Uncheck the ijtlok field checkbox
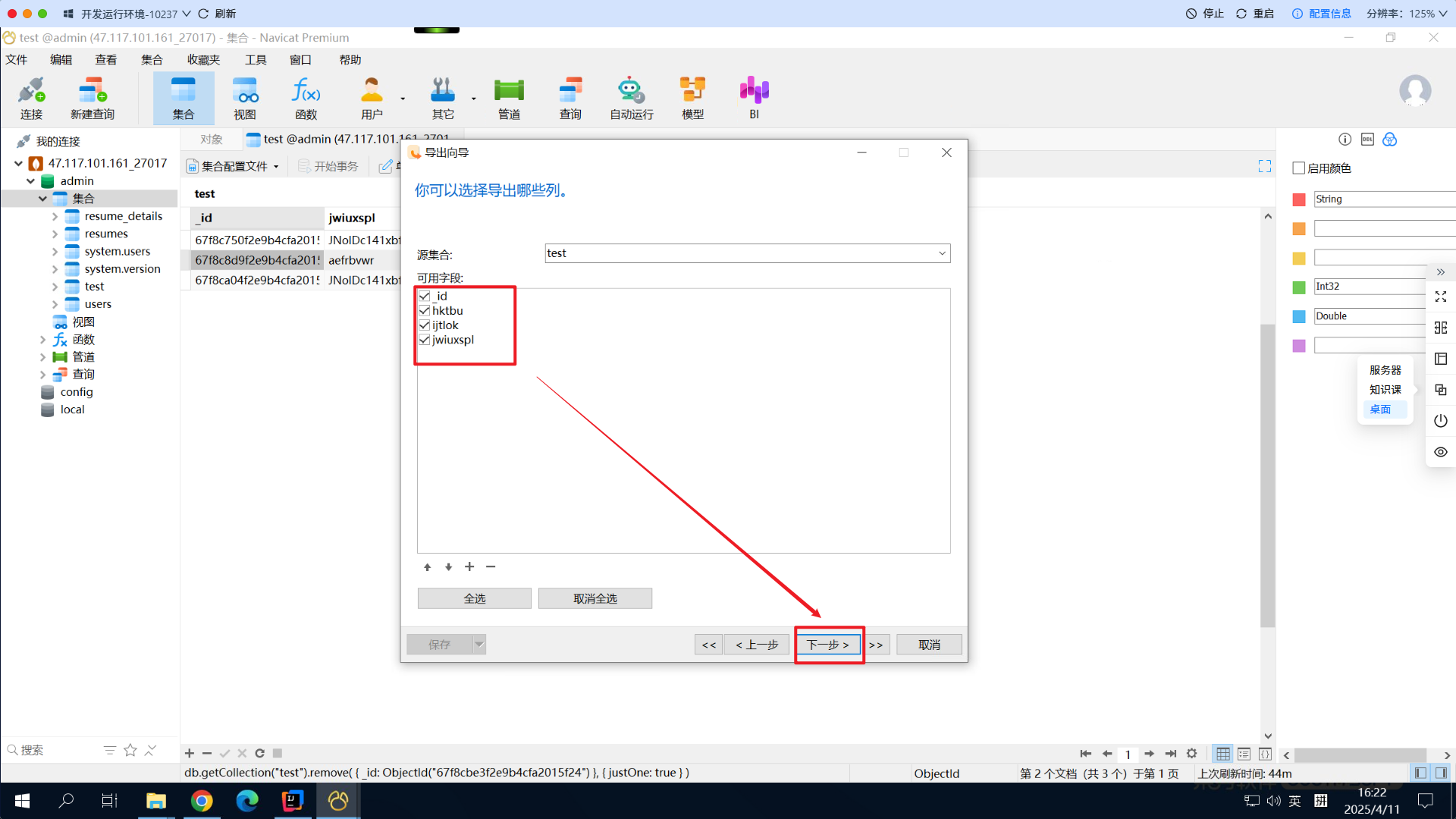The image size is (1456, 819). 425,325
